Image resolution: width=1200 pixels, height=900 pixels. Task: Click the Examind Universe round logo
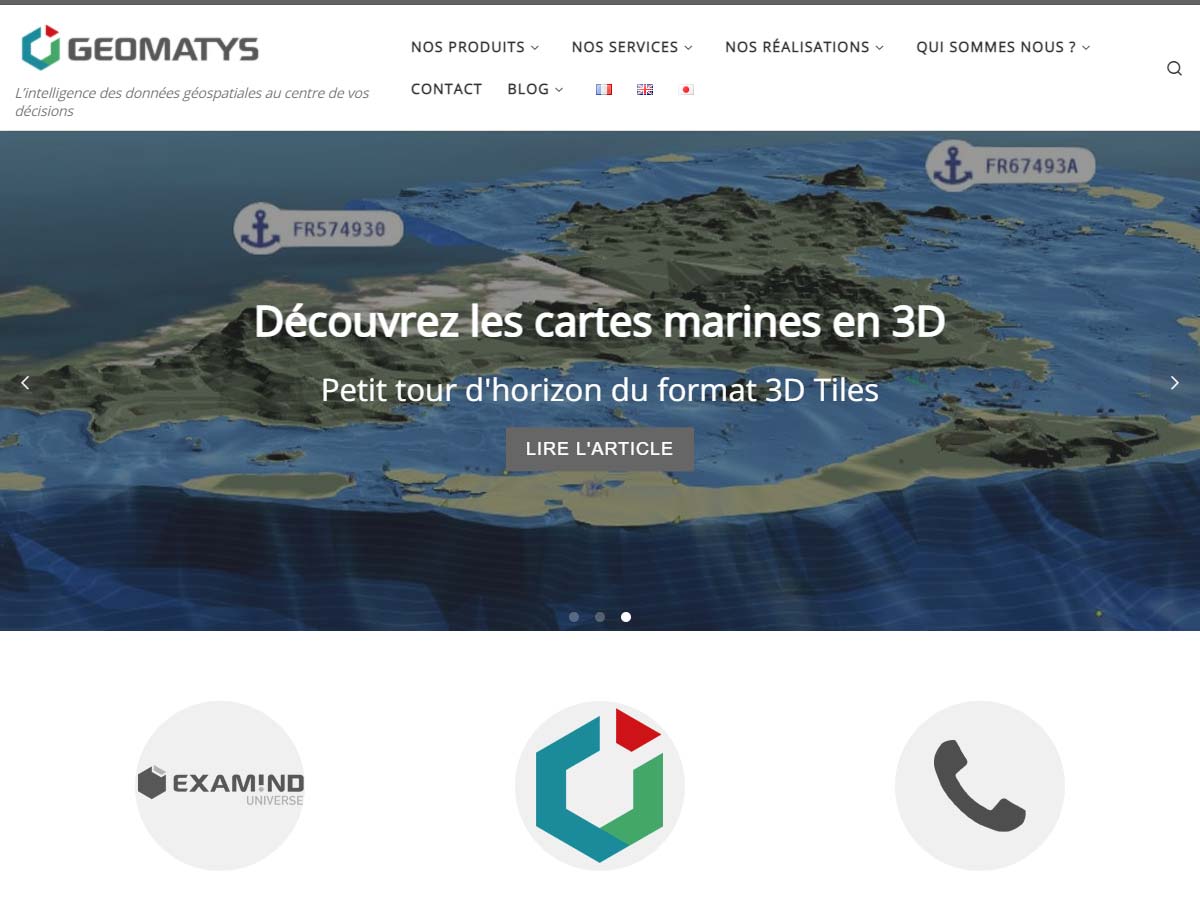tap(220, 785)
